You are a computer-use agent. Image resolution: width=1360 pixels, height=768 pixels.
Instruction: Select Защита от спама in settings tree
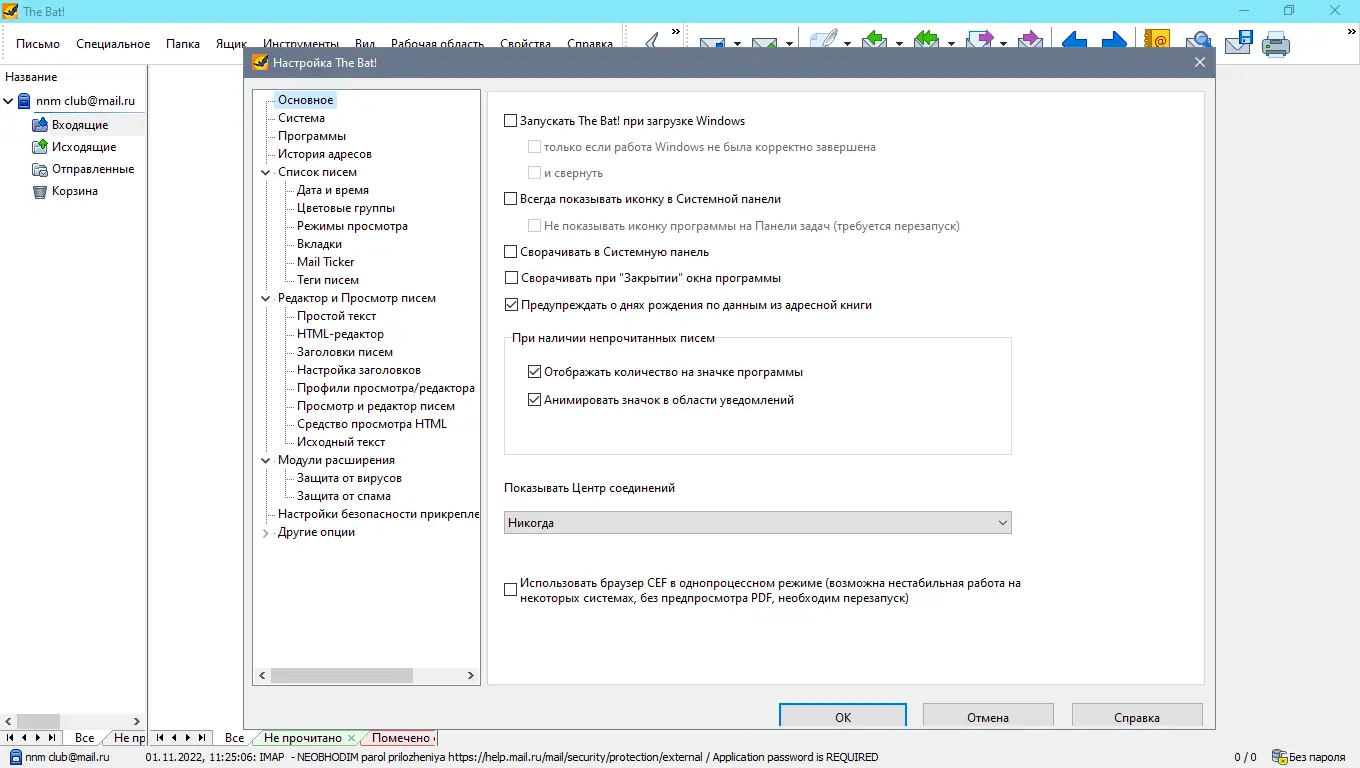344,496
